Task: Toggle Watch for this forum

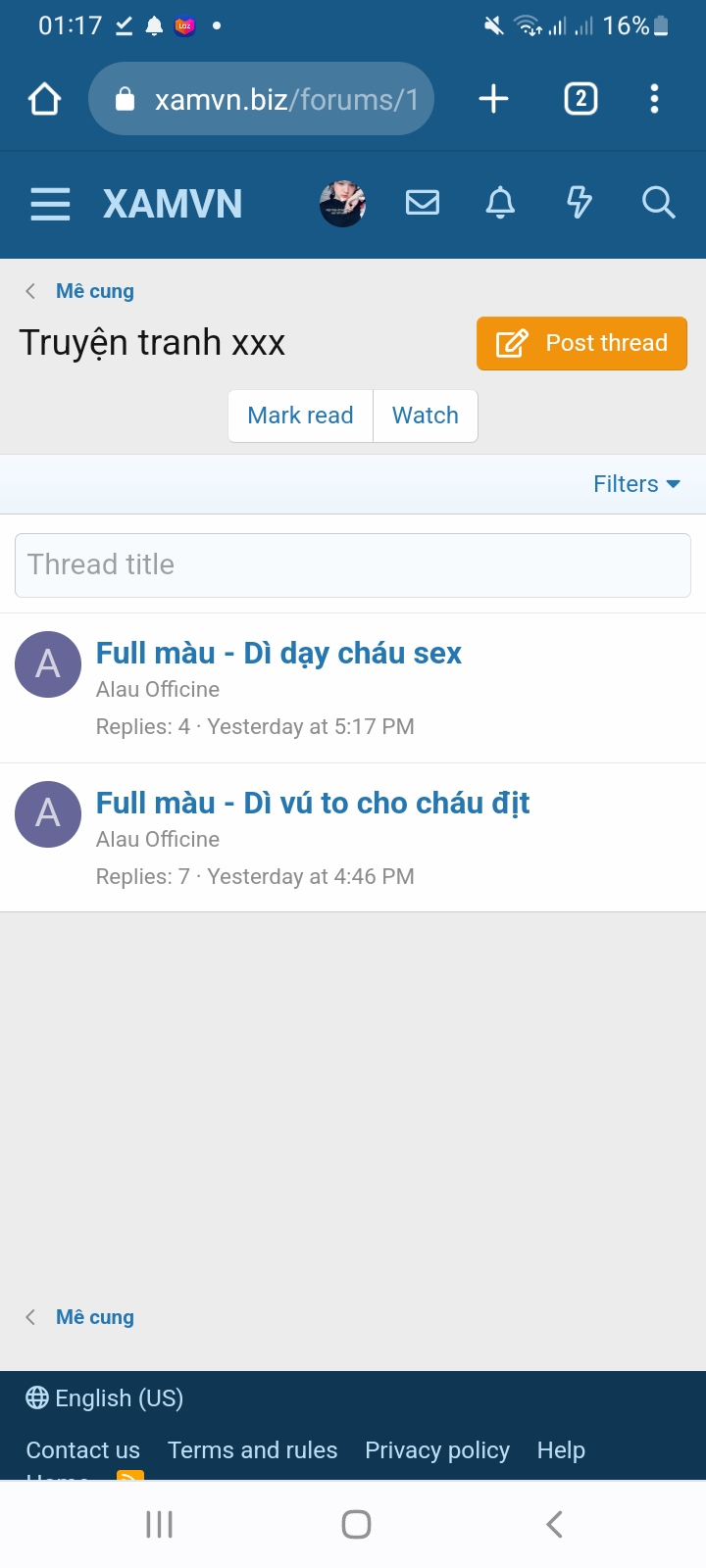Action: tap(426, 416)
